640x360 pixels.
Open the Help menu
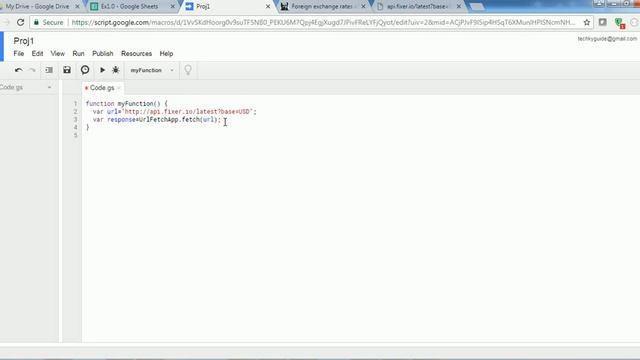pos(166,53)
